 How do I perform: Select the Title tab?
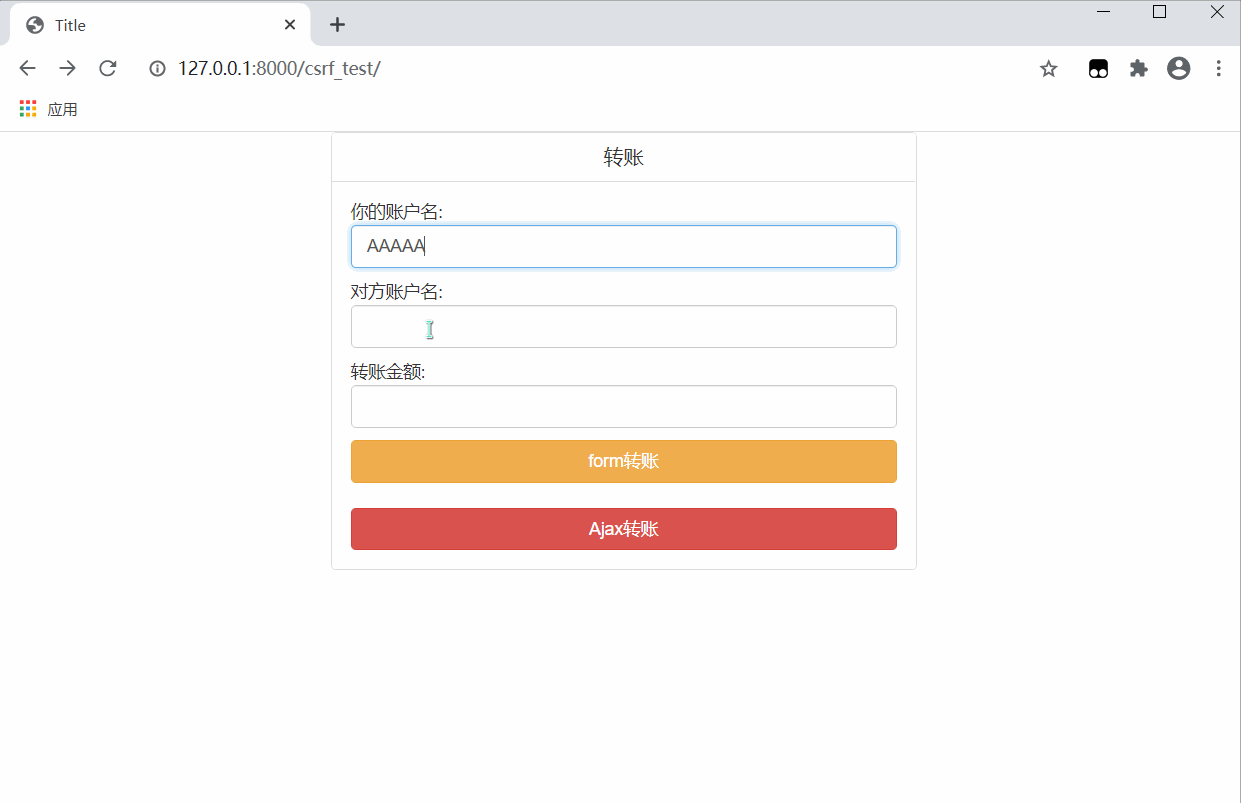pos(160,25)
